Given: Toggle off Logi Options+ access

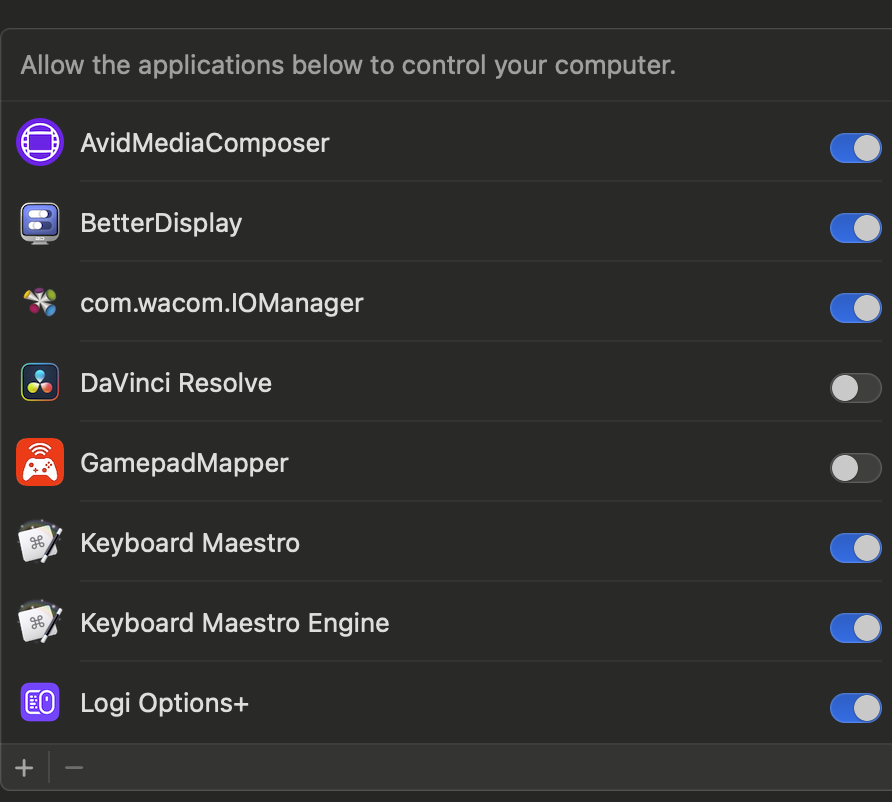Looking at the screenshot, I should coord(856,708).
